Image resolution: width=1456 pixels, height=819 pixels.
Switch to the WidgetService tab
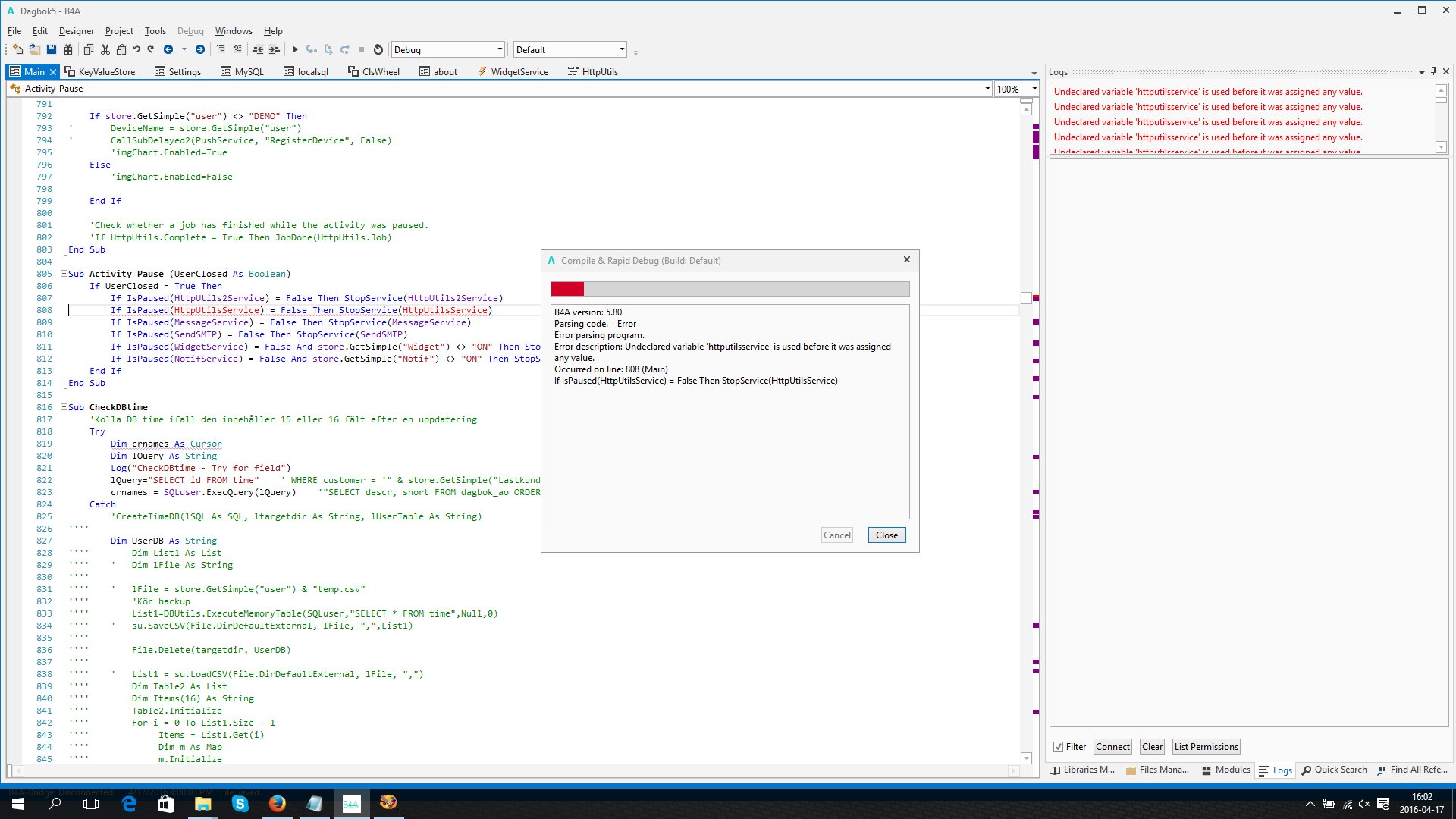(x=513, y=72)
